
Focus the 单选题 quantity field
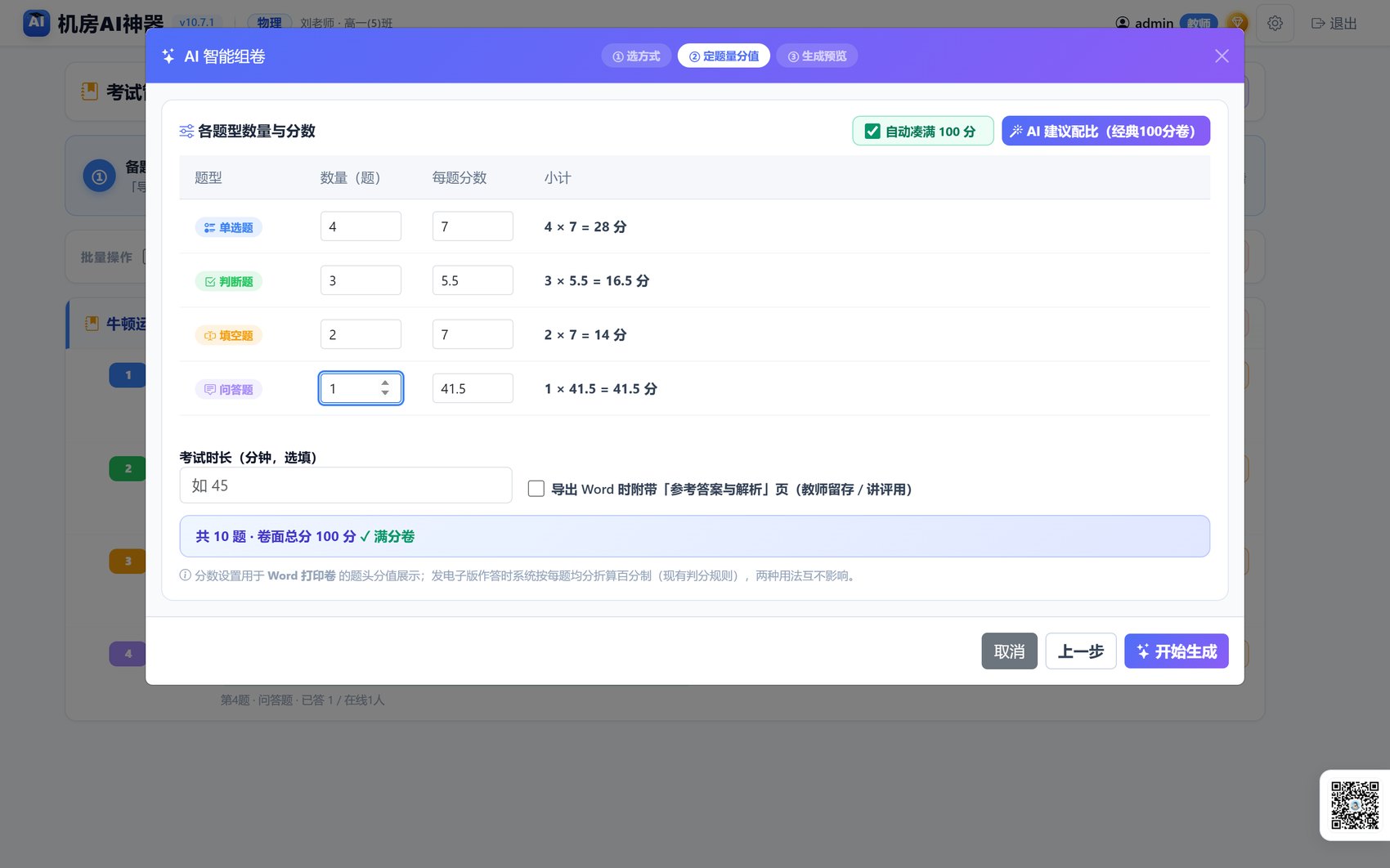click(361, 226)
